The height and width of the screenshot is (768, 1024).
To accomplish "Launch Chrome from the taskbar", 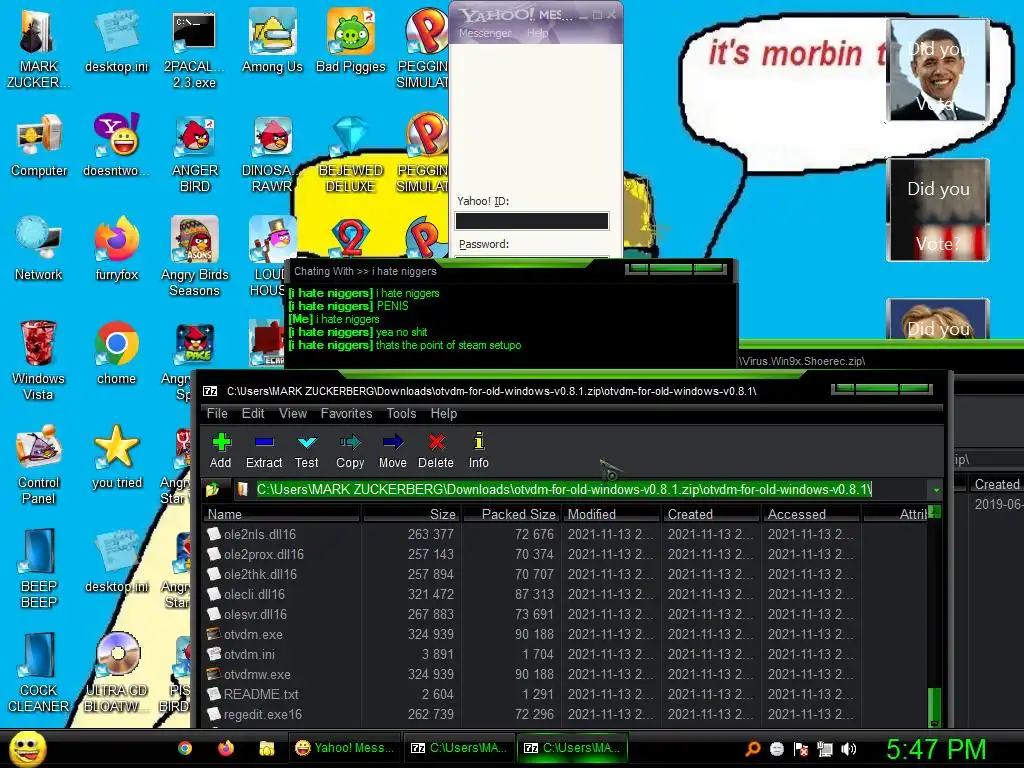I will point(185,748).
